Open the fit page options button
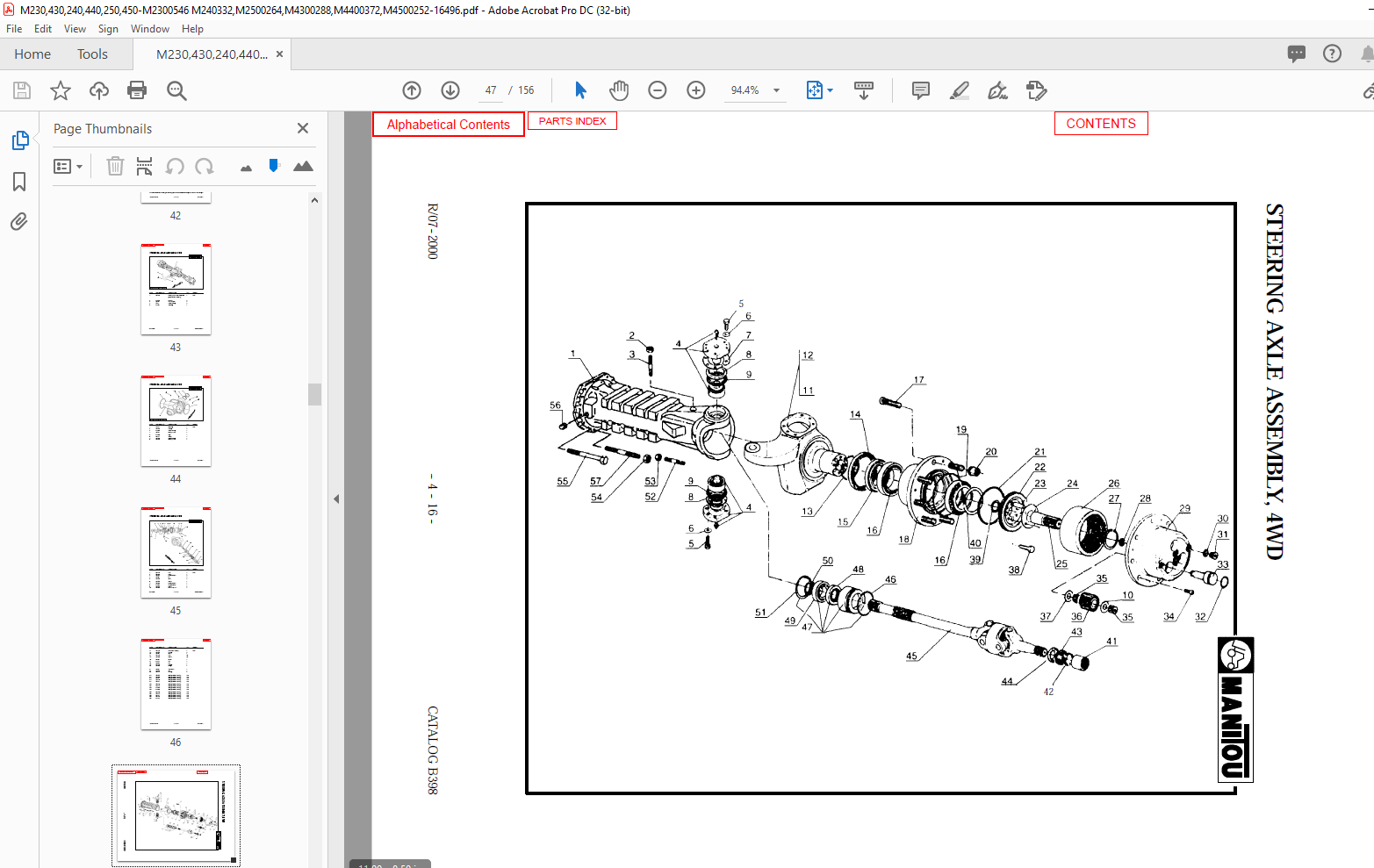This screenshot has height=868, width=1374. 819,90
